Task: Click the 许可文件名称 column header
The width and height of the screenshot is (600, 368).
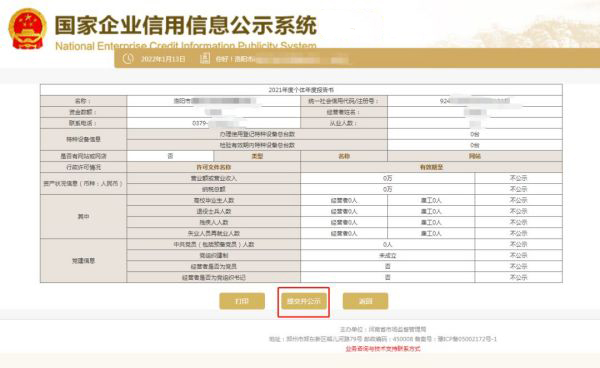Action: tap(214, 167)
